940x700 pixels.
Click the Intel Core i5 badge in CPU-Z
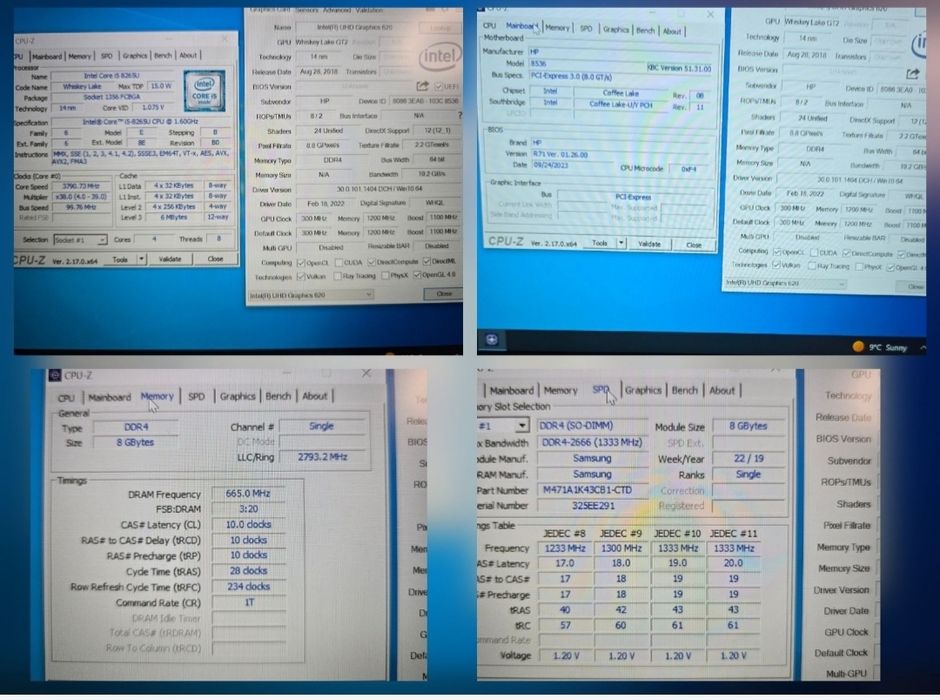pyautogui.click(x=204, y=90)
